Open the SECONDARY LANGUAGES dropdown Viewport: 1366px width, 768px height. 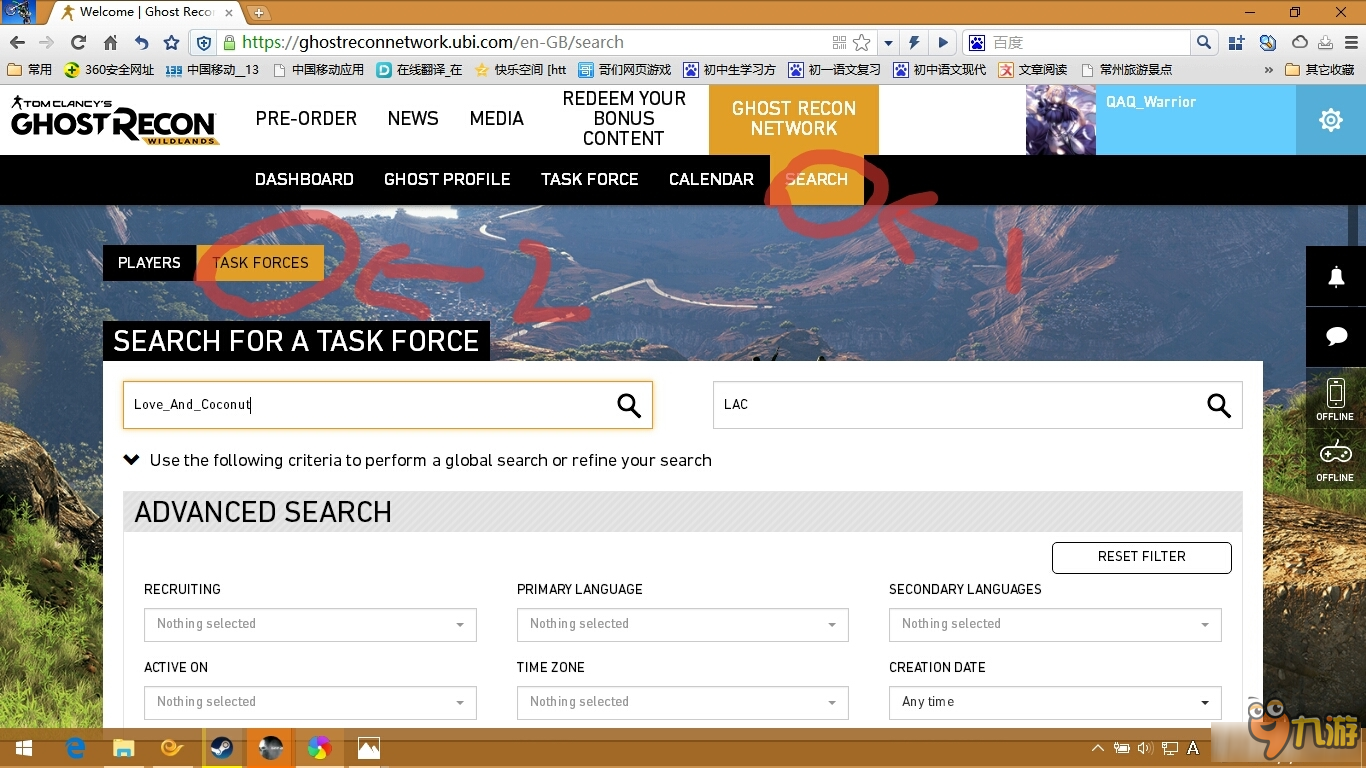1055,624
